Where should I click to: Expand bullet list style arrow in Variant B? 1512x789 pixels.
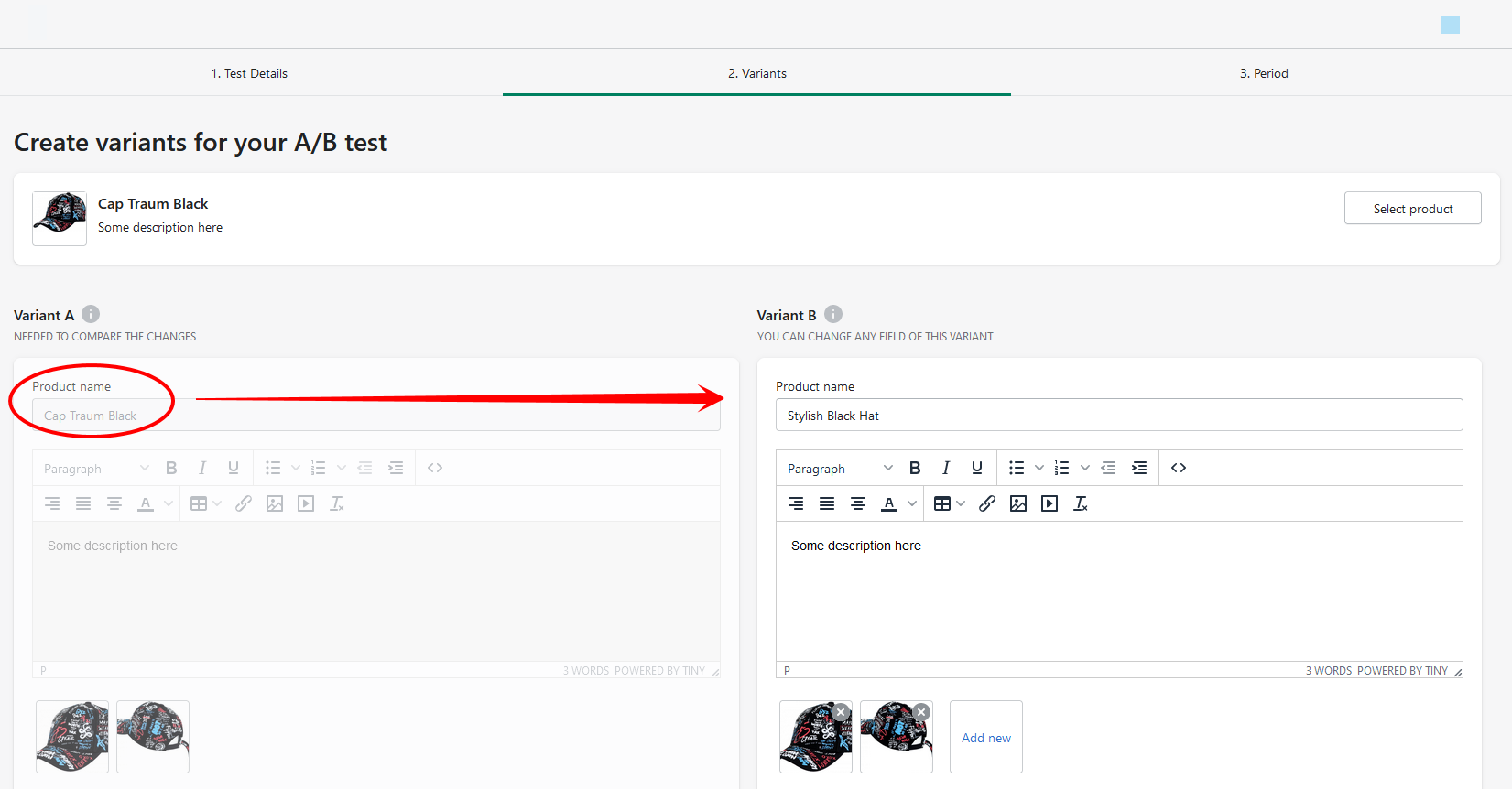tap(1039, 468)
